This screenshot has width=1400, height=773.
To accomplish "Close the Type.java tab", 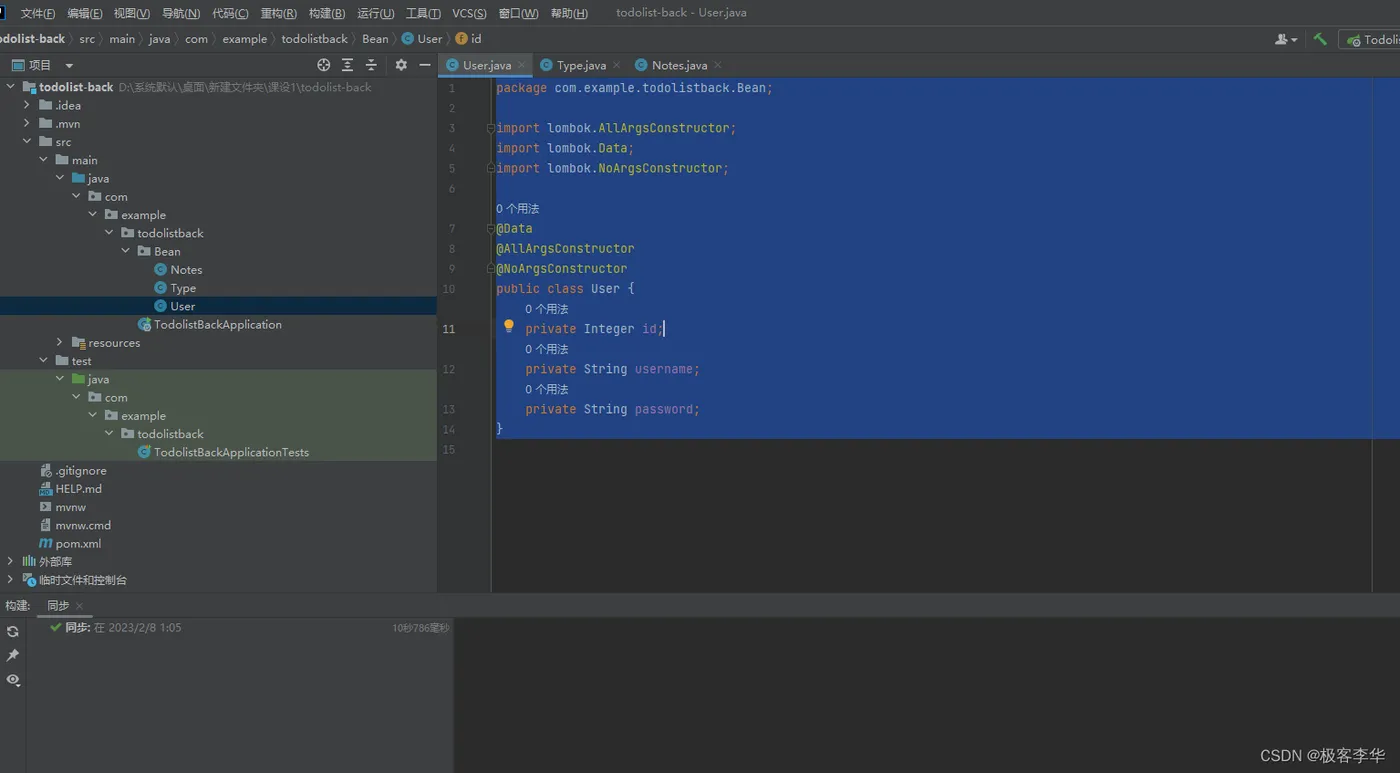I will coord(616,65).
